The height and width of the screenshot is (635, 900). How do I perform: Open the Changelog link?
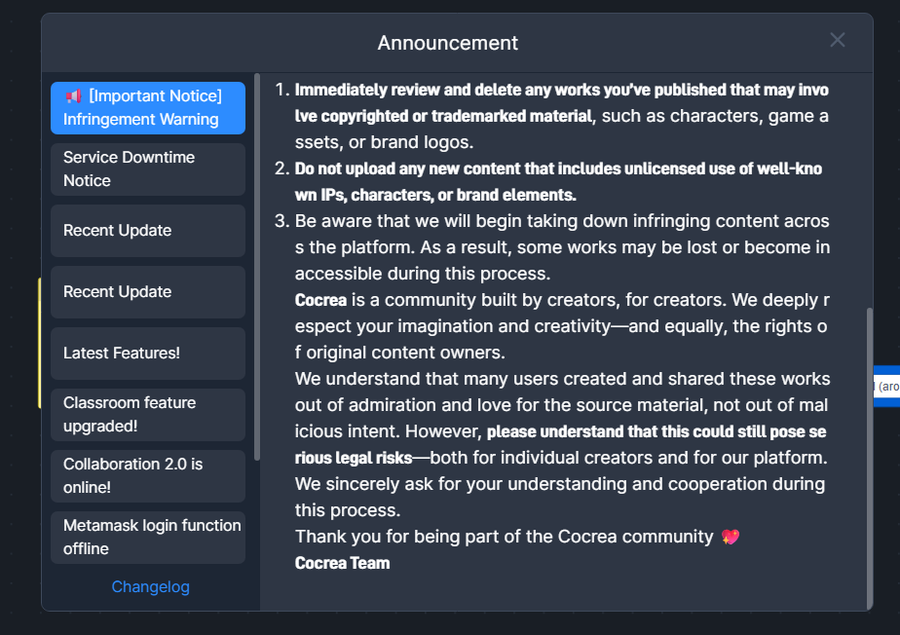(x=150, y=587)
